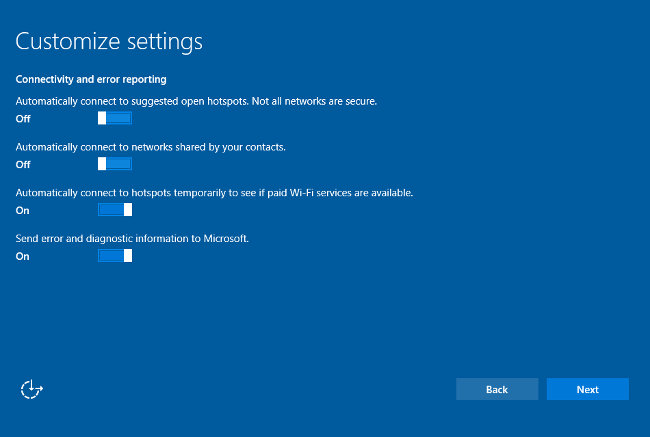Turn off sending error and diagnostic information

tap(115, 256)
